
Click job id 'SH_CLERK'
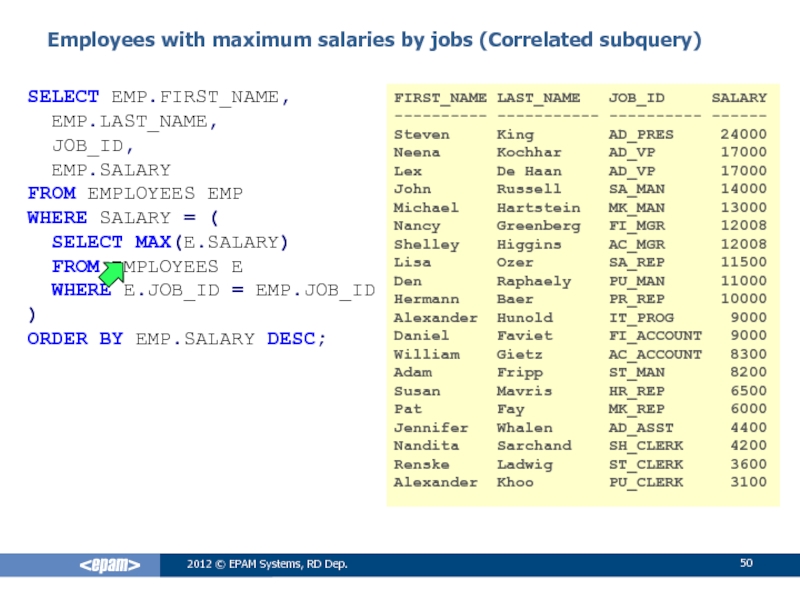[x=645, y=446]
